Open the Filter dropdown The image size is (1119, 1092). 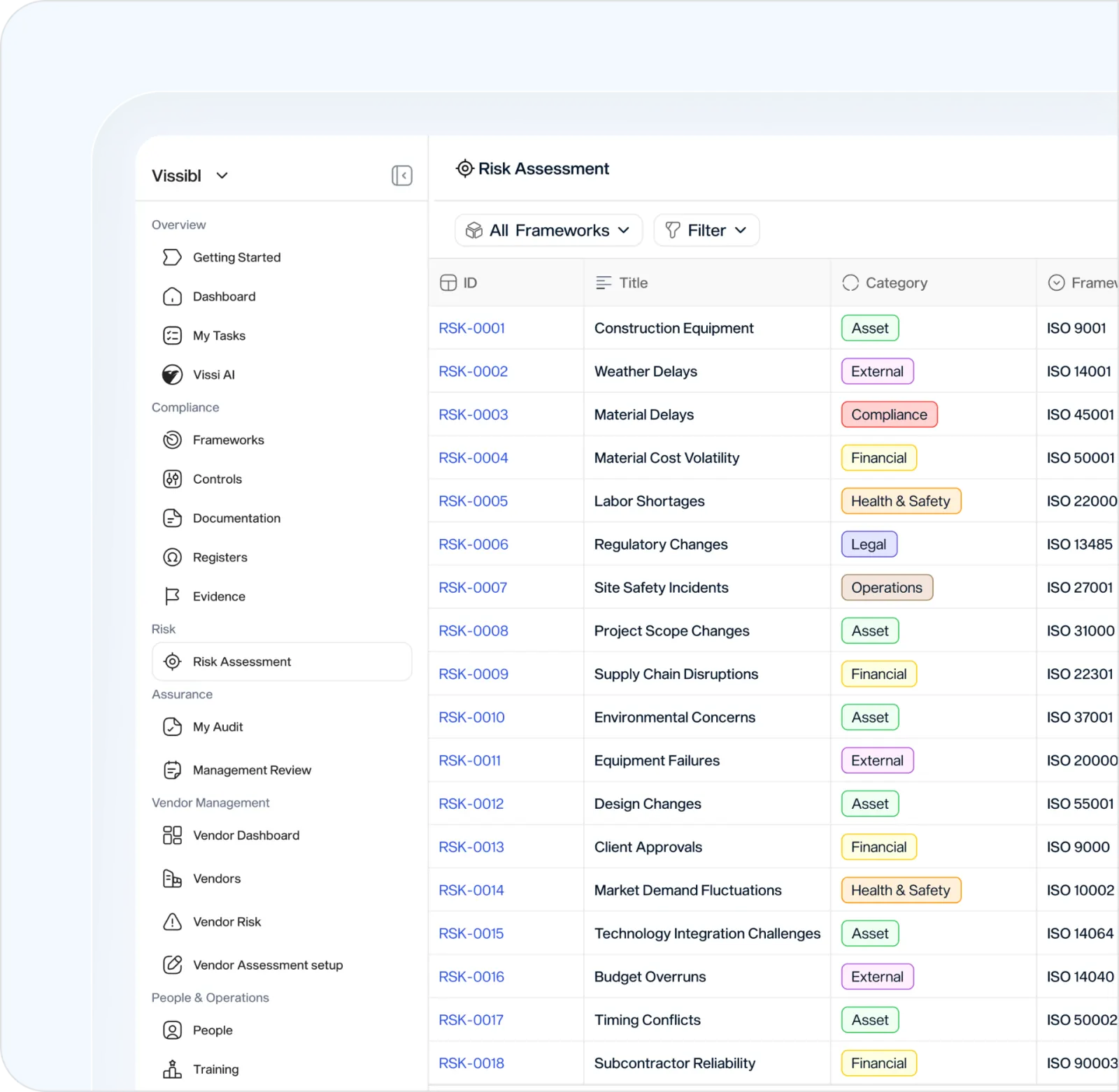point(706,230)
